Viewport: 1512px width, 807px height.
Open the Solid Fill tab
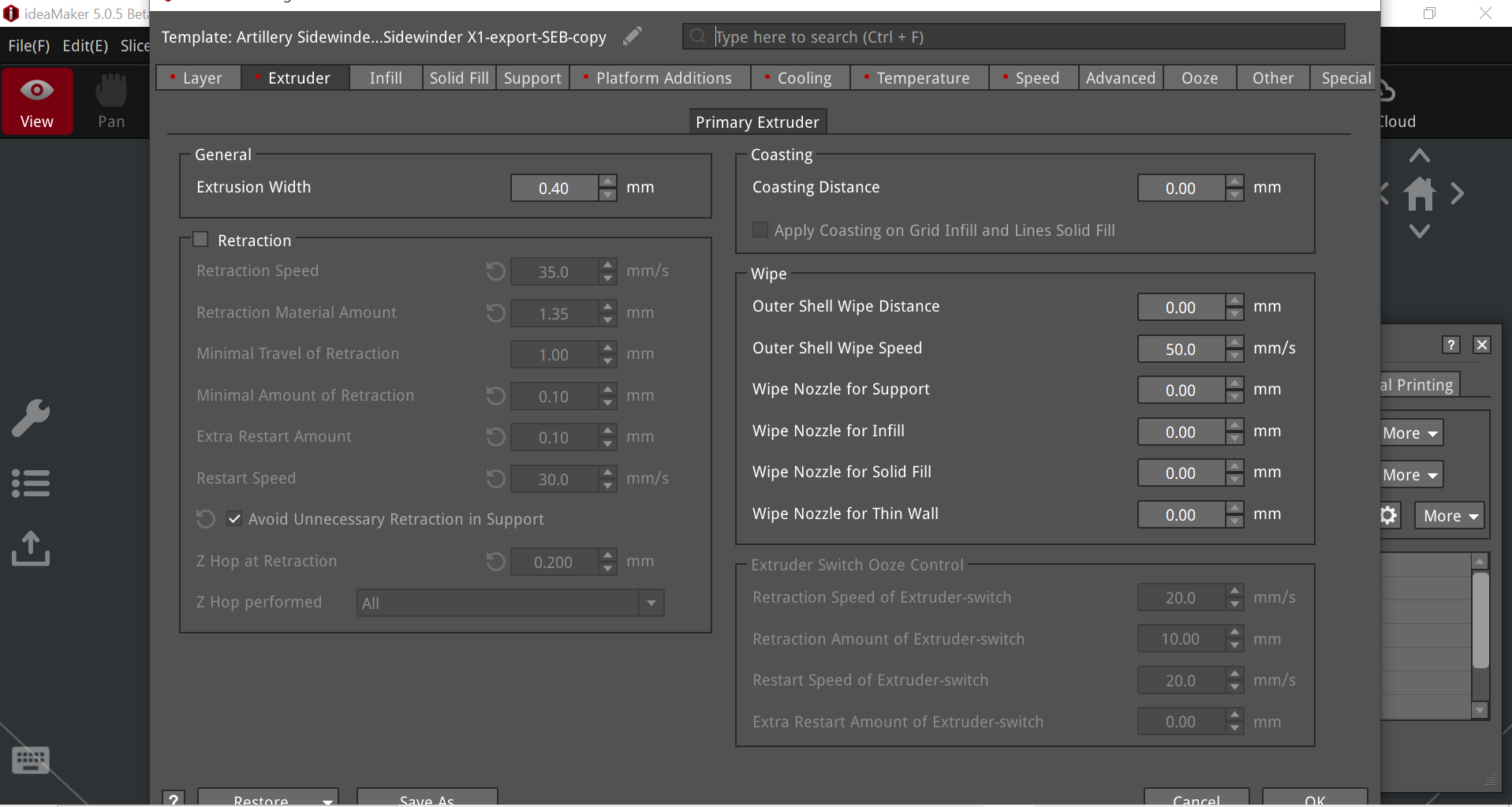[x=459, y=78]
